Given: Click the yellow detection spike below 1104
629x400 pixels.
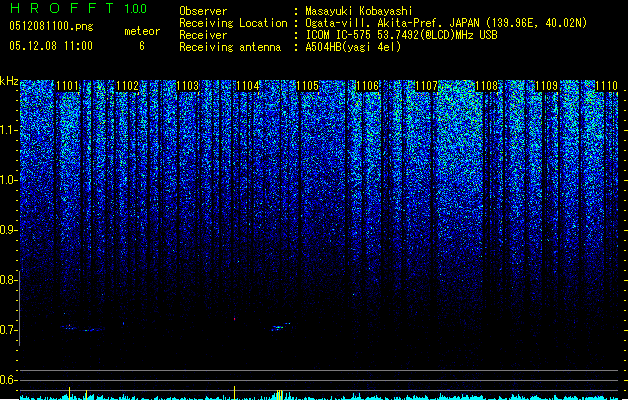Looking at the screenshot, I should click(x=235, y=392).
